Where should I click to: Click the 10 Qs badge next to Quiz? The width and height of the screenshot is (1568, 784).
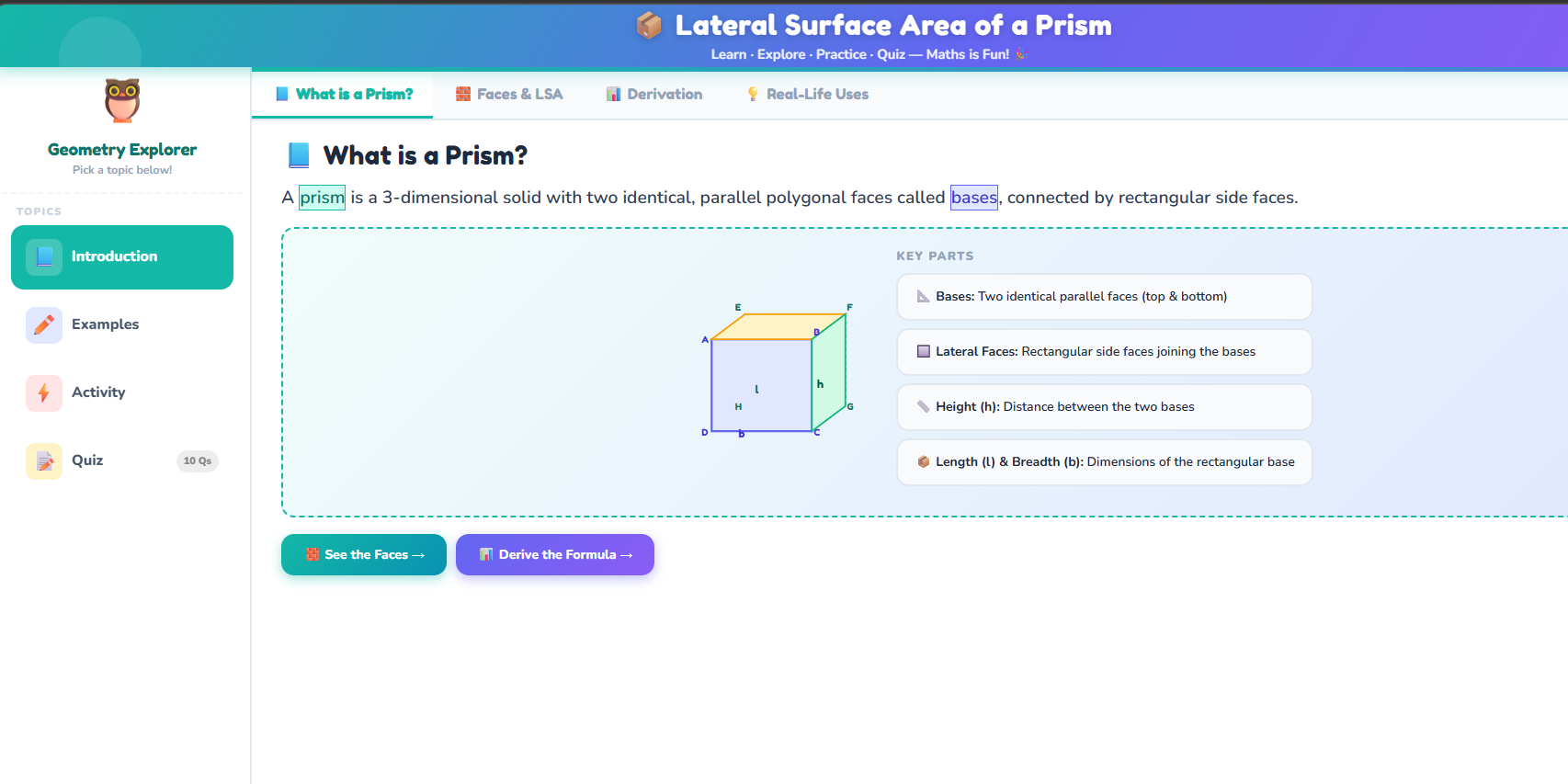point(198,460)
